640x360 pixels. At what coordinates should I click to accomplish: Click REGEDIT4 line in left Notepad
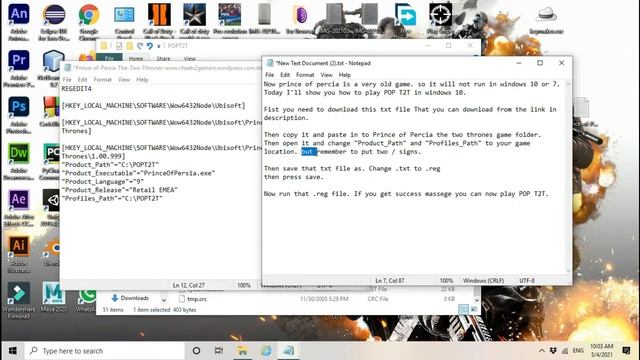point(76,89)
